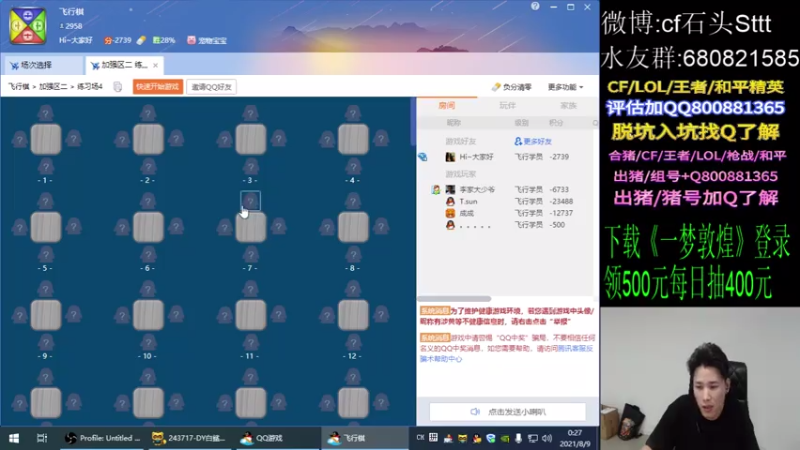Click 快速开始游戏 button
This screenshot has width=800, height=450.
coord(158,87)
